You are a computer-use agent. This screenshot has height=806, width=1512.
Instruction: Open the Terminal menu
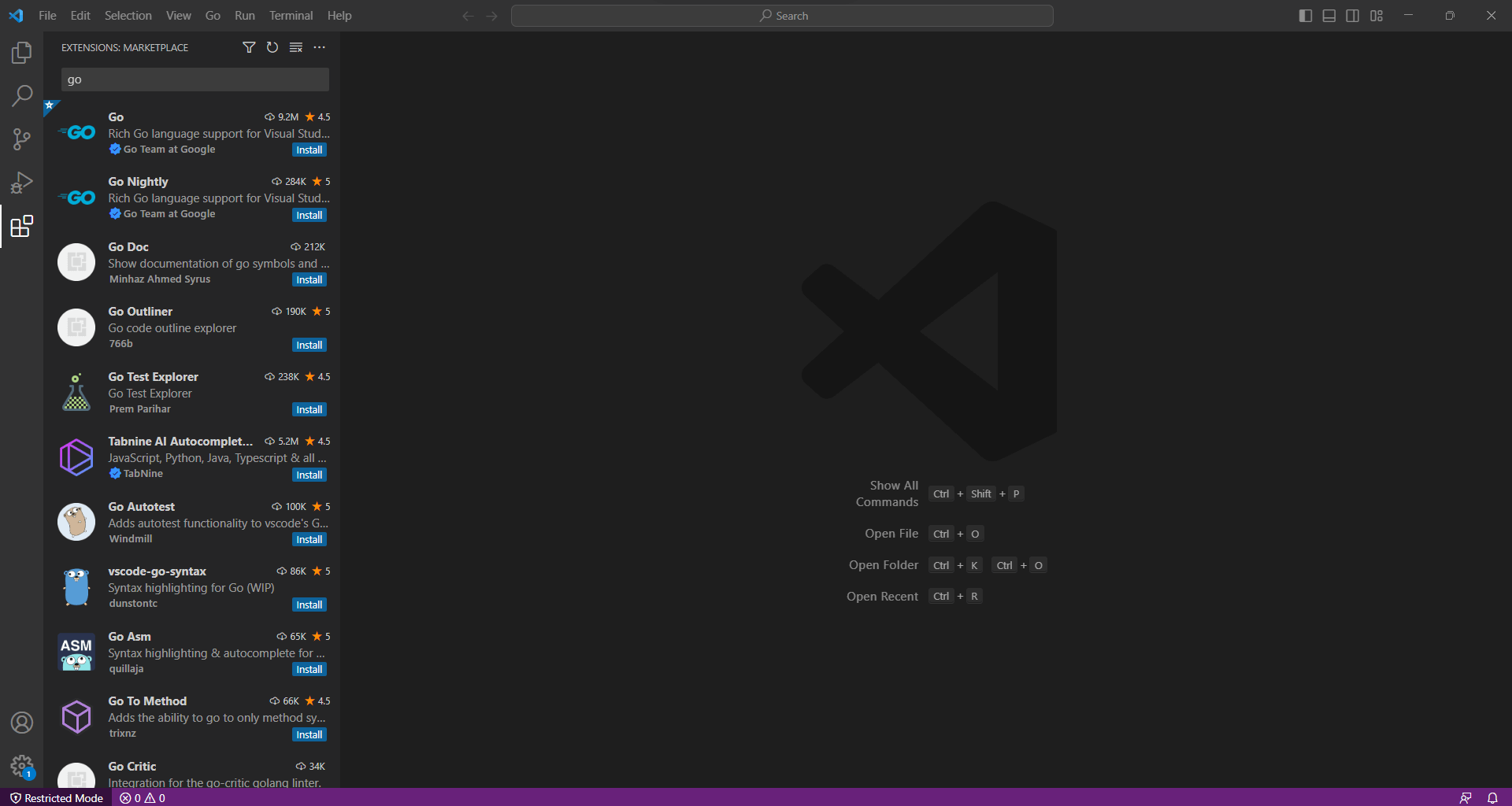291,16
